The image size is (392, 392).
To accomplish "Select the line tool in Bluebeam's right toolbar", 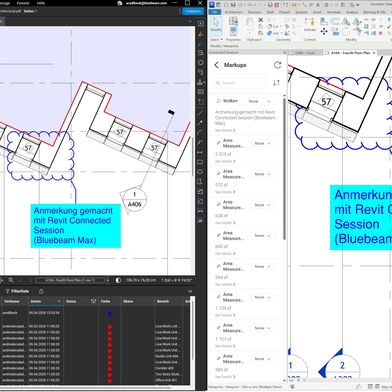I will pyautogui.click(x=200, y=113).
